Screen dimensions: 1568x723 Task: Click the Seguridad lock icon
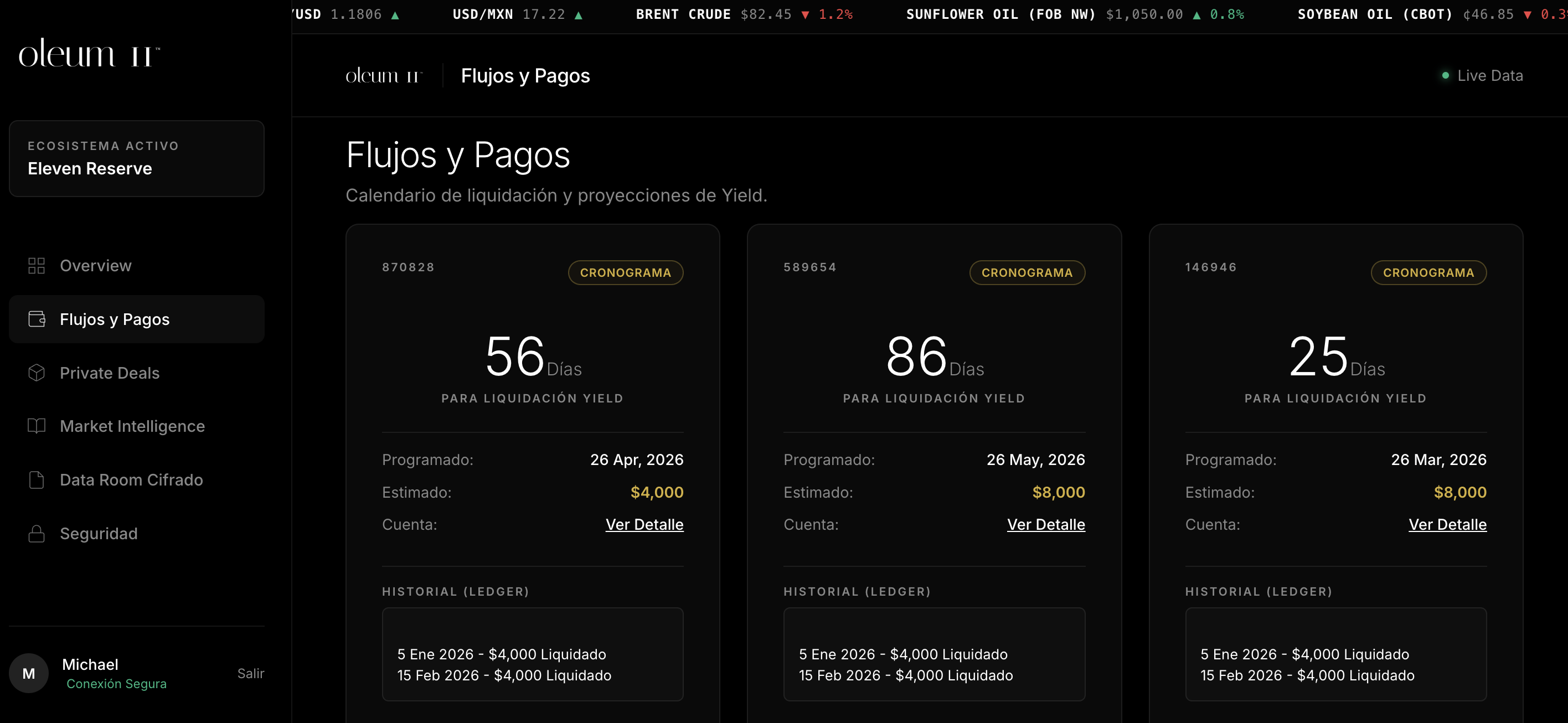pos(36,533)
